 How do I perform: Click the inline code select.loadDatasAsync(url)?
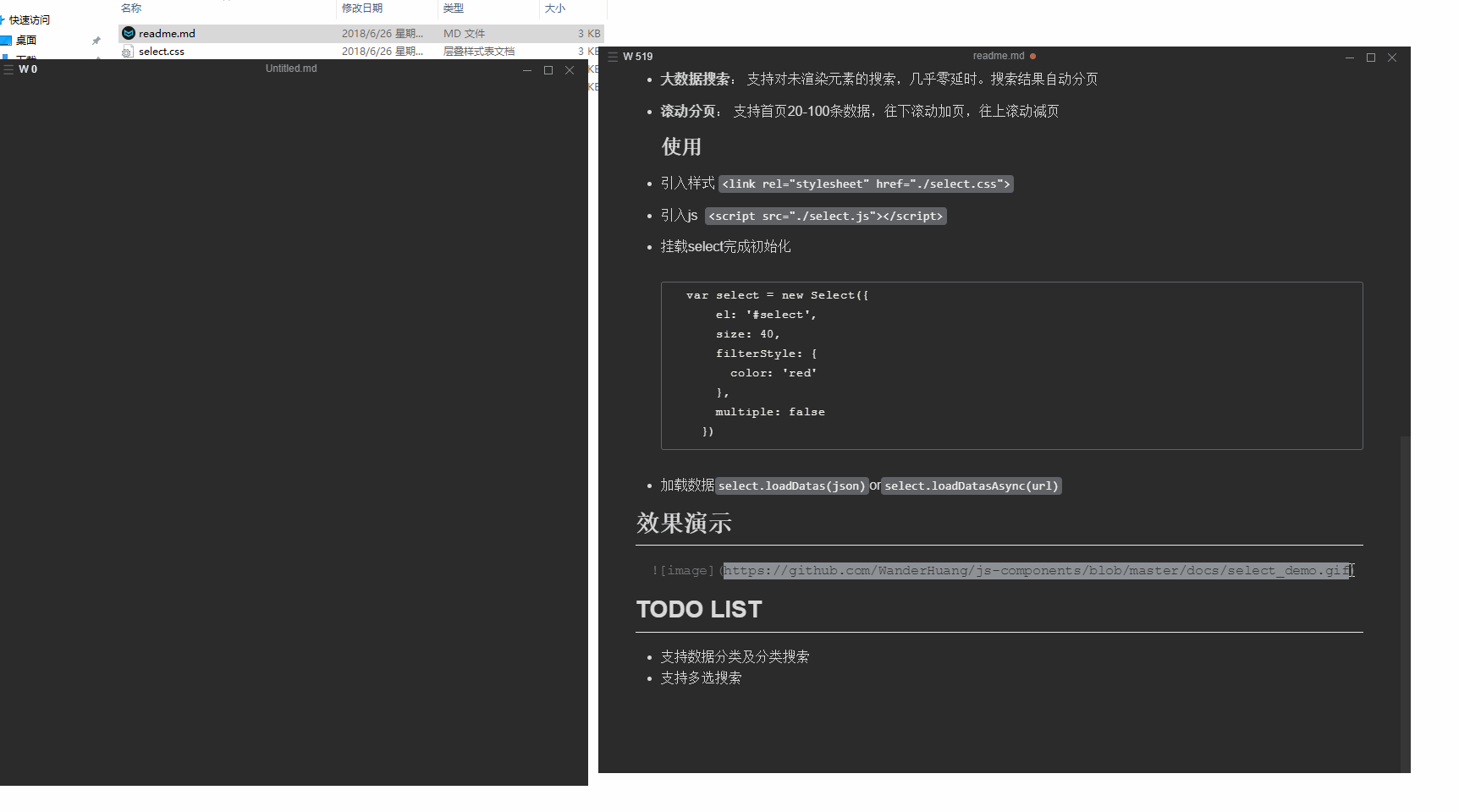[970, 486]
